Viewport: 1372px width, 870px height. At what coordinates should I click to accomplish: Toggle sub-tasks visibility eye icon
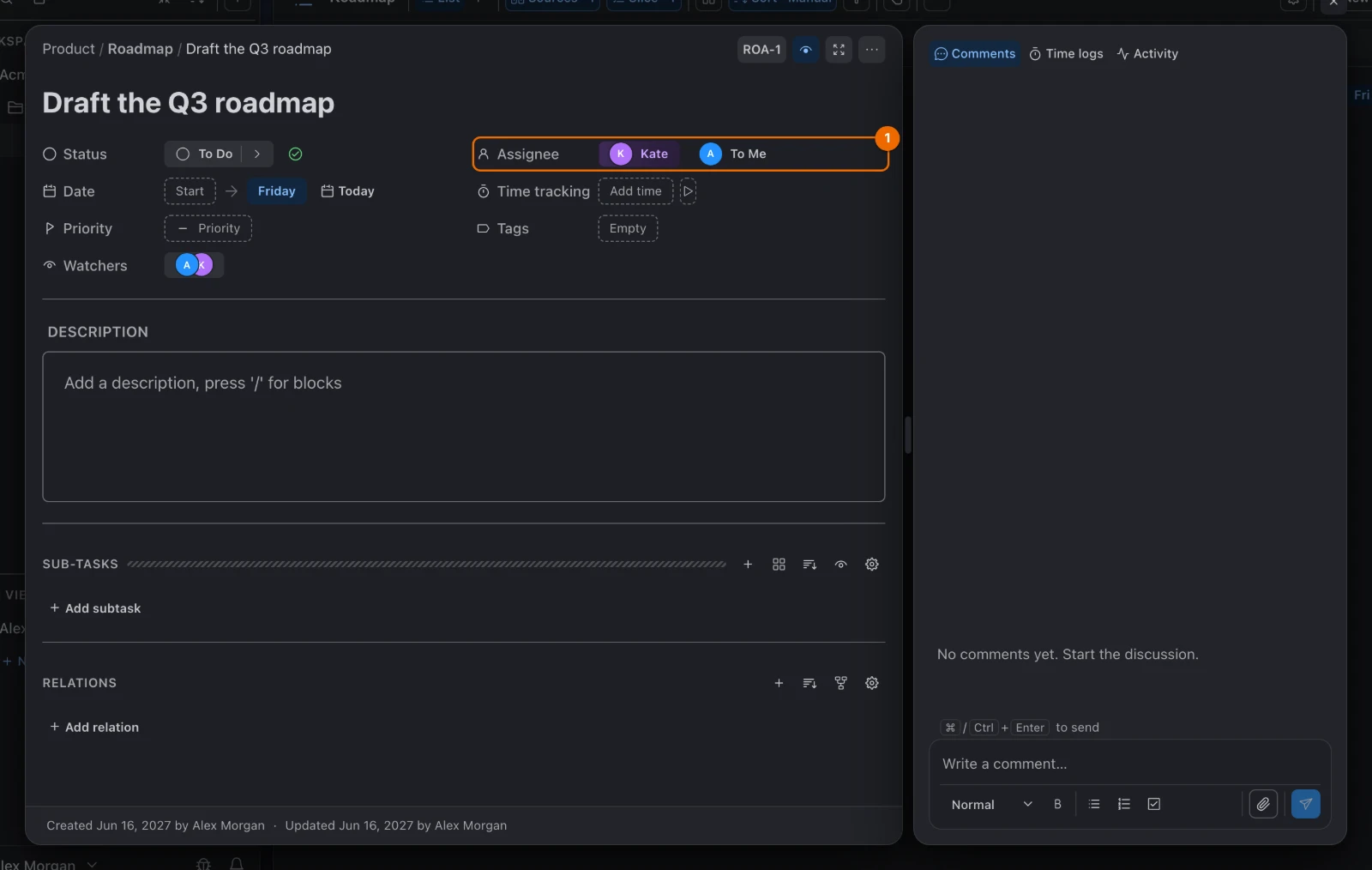841,565
